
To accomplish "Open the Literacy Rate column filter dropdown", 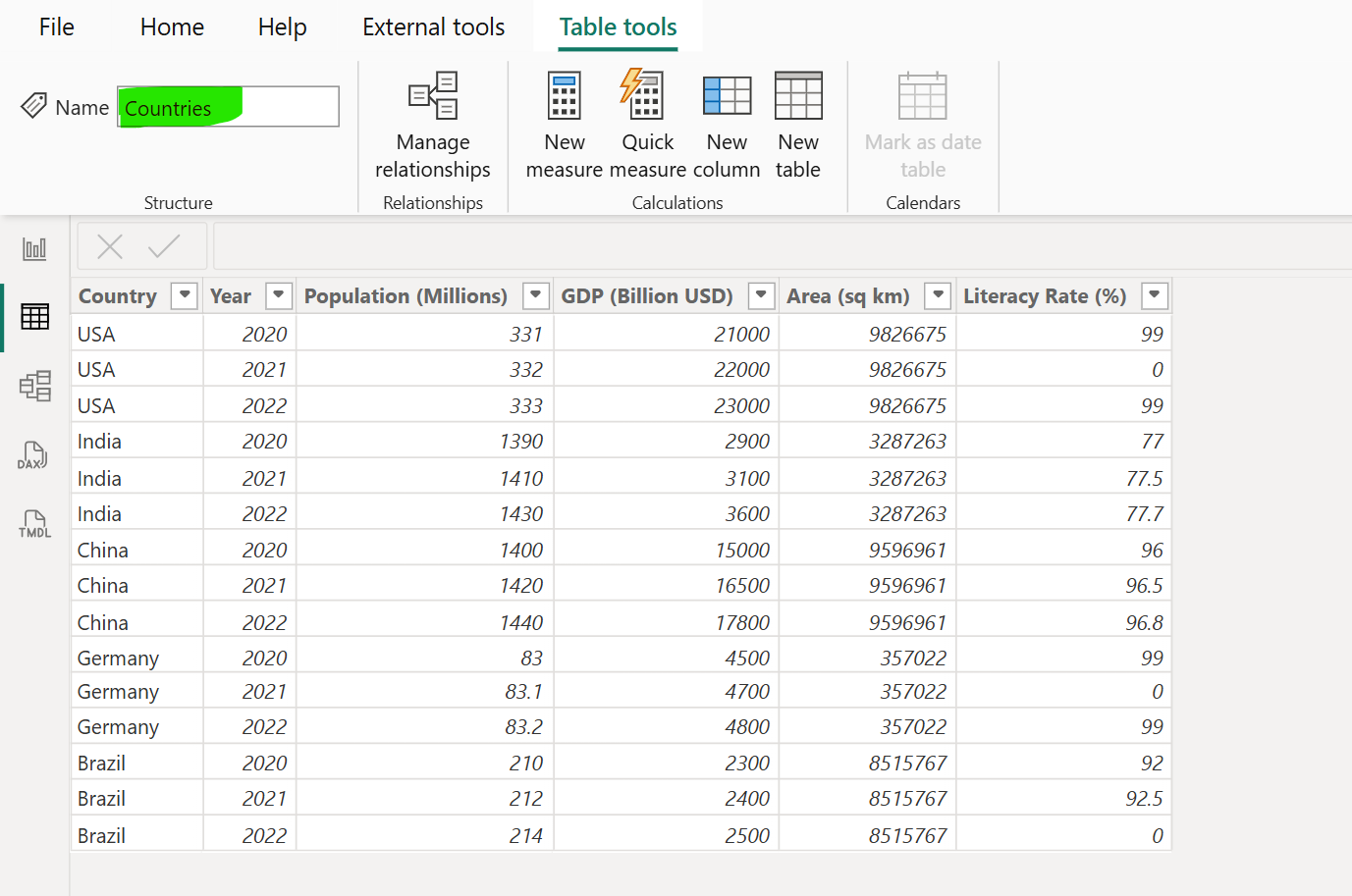I will [1154, 295].
